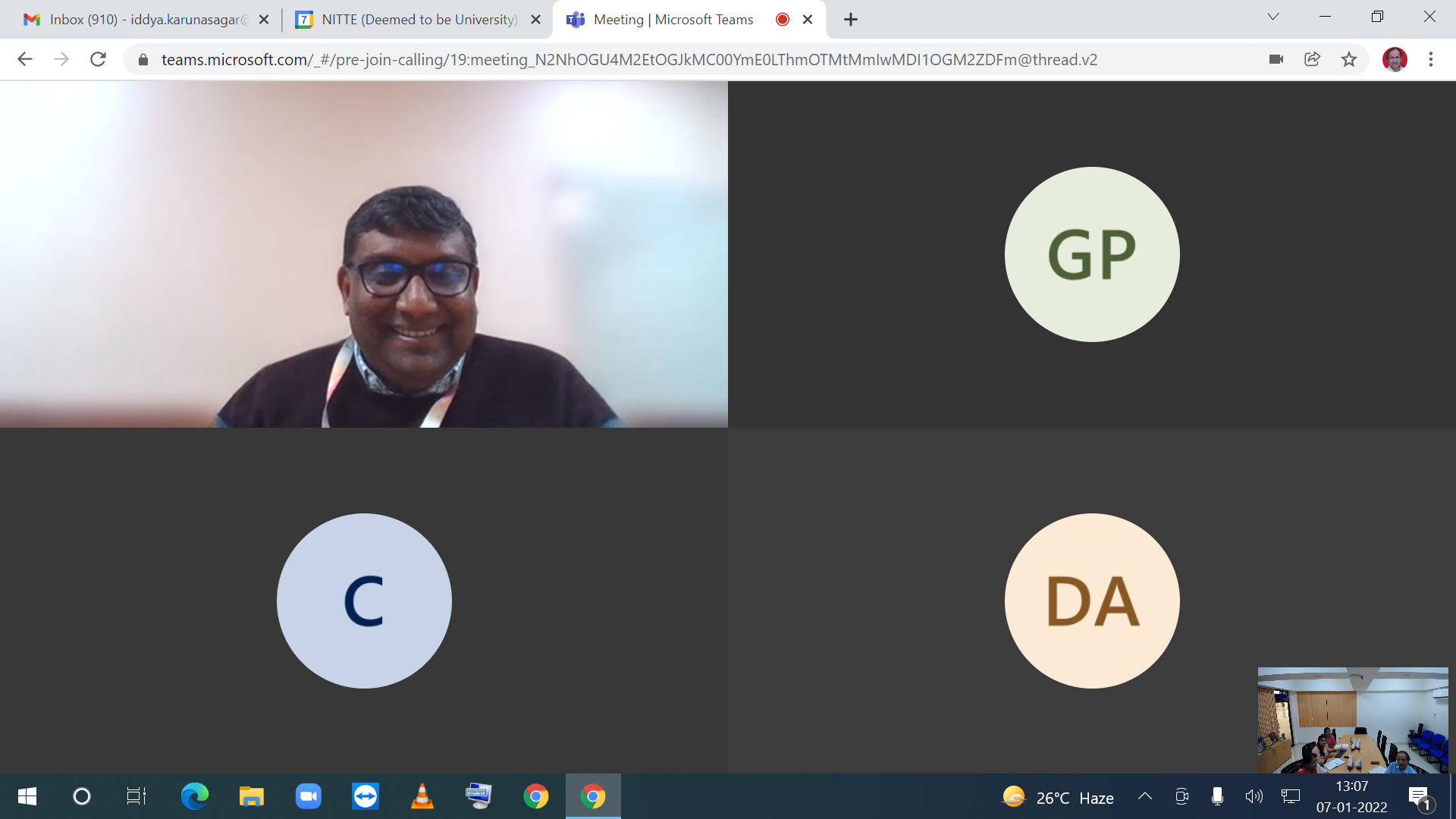Click the address bar URL
Screen dimensions: 1456x819
pos(629,59)
